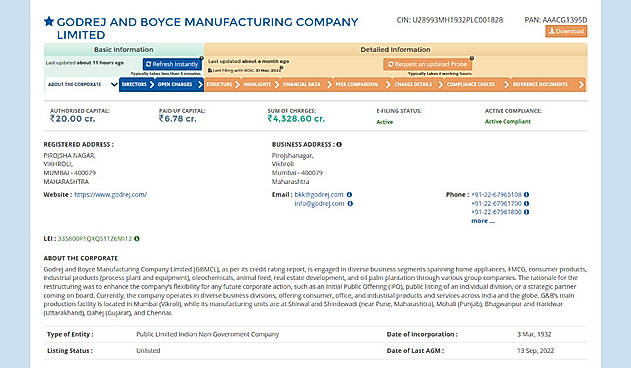Download the company report

pos(566,31)
